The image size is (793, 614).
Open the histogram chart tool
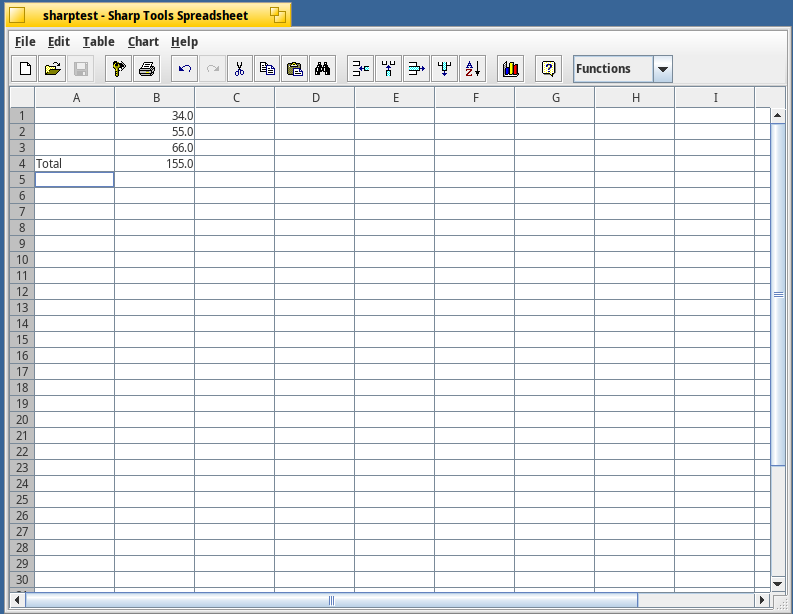click(x=511, y=69)
